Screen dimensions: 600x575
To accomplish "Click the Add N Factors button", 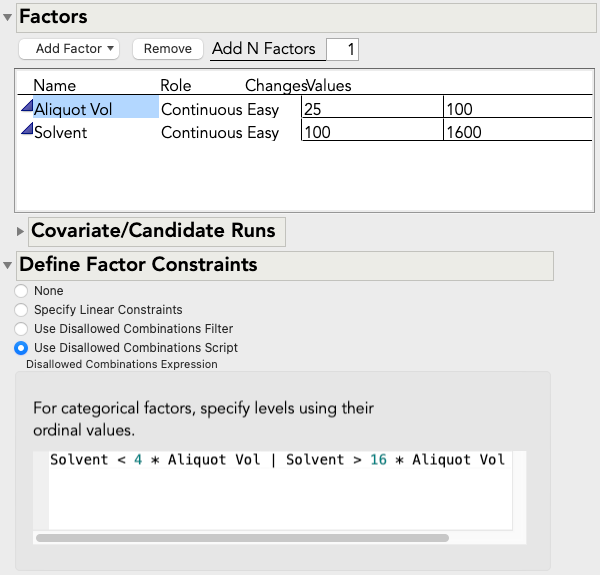I will click(x=263, y=48).
